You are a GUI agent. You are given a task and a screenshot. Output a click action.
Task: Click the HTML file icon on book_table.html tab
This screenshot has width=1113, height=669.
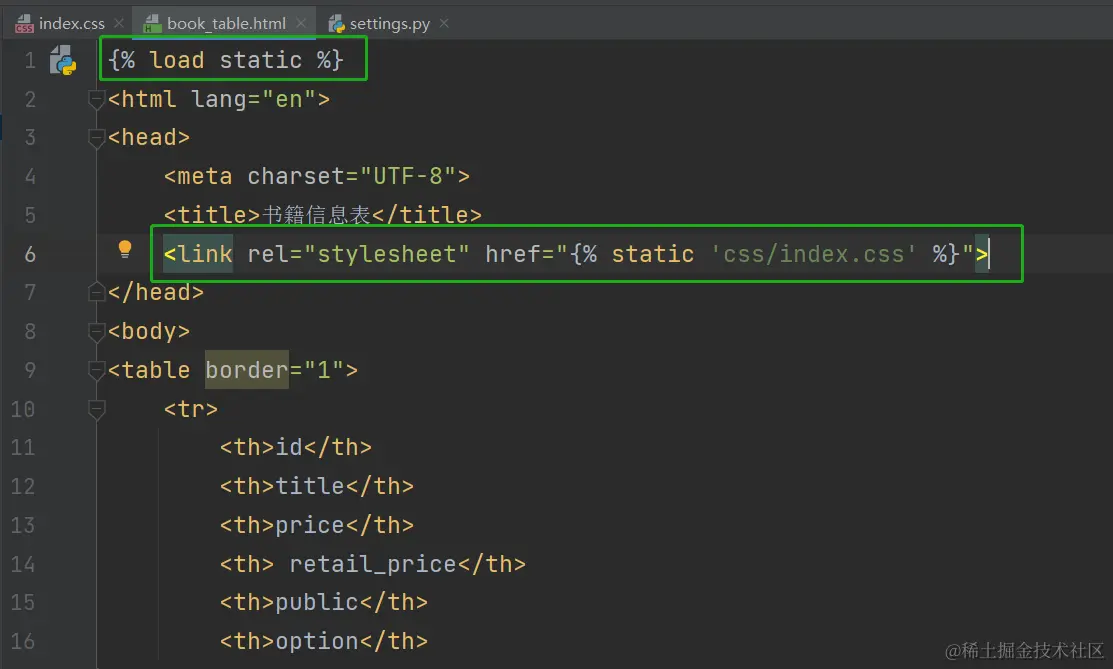click(152, 24)
